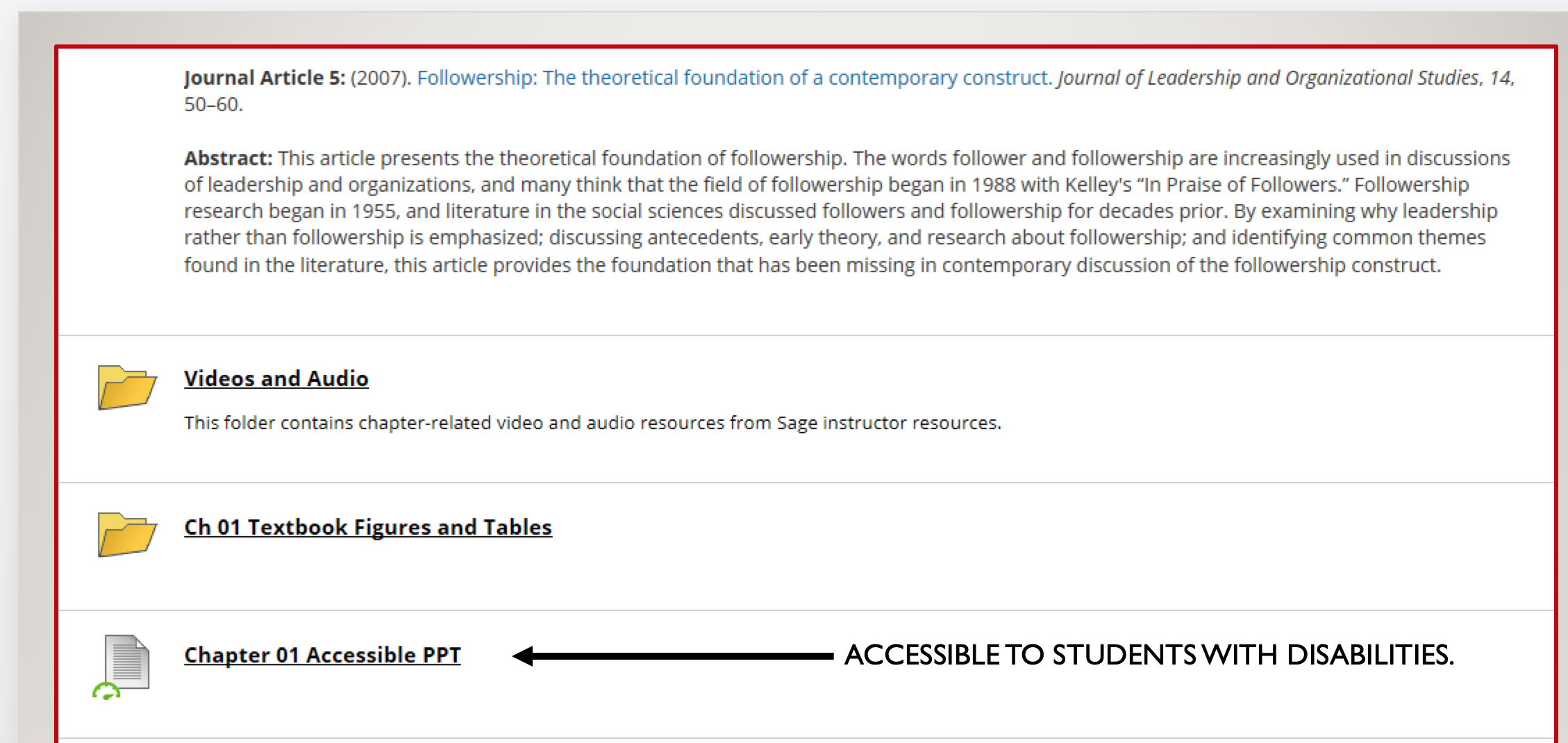The height and width of the screenshot is (743, 1568).
Task: Open the Followership journal article link
Action: click(734, 78)
